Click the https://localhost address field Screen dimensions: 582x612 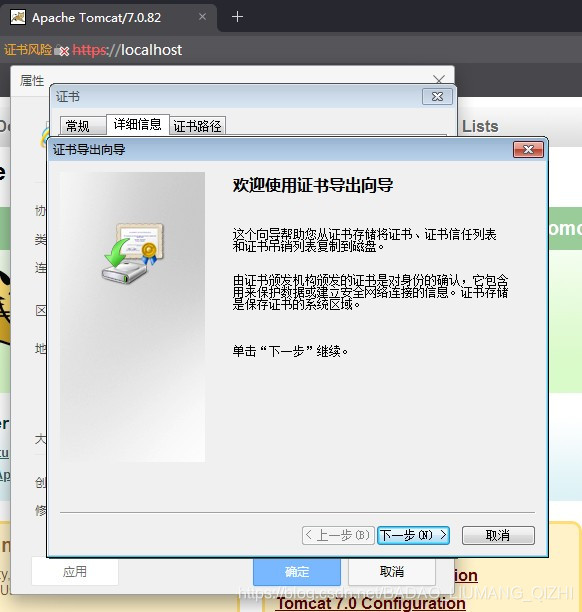127,50
